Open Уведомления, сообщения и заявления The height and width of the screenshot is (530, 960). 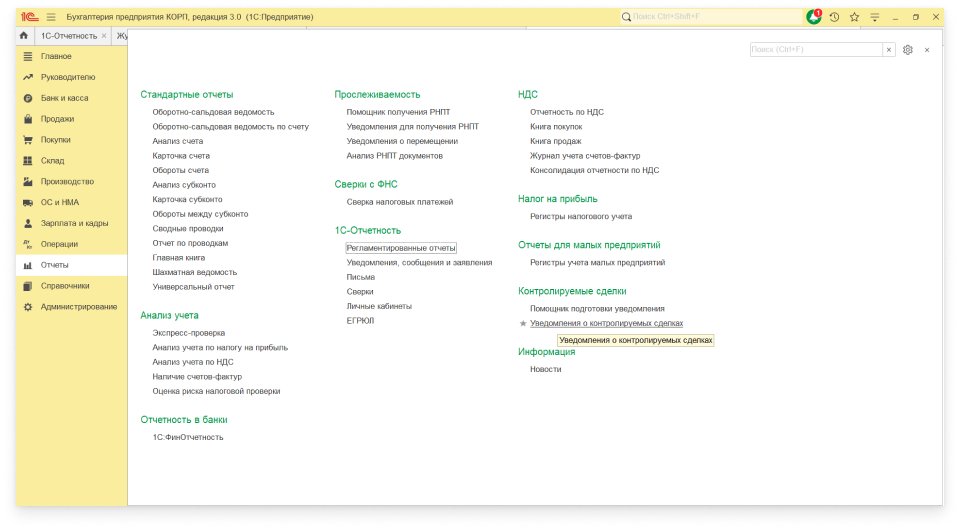(x=419, y=263)
